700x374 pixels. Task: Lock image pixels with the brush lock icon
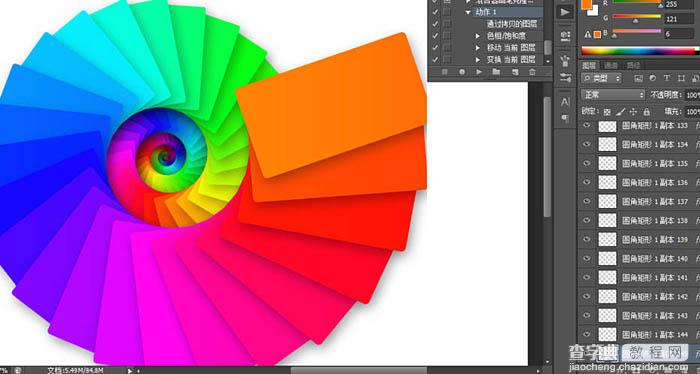click(x=620, y=112)
